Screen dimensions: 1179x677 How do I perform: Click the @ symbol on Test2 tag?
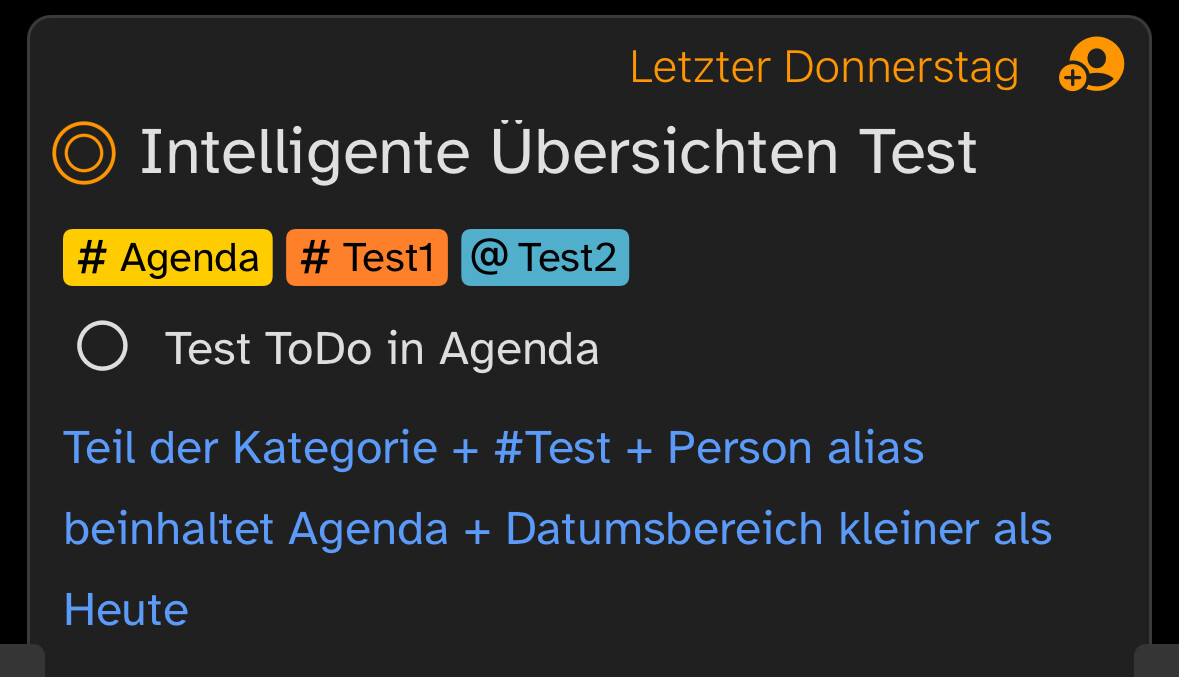tap(489, 257)
